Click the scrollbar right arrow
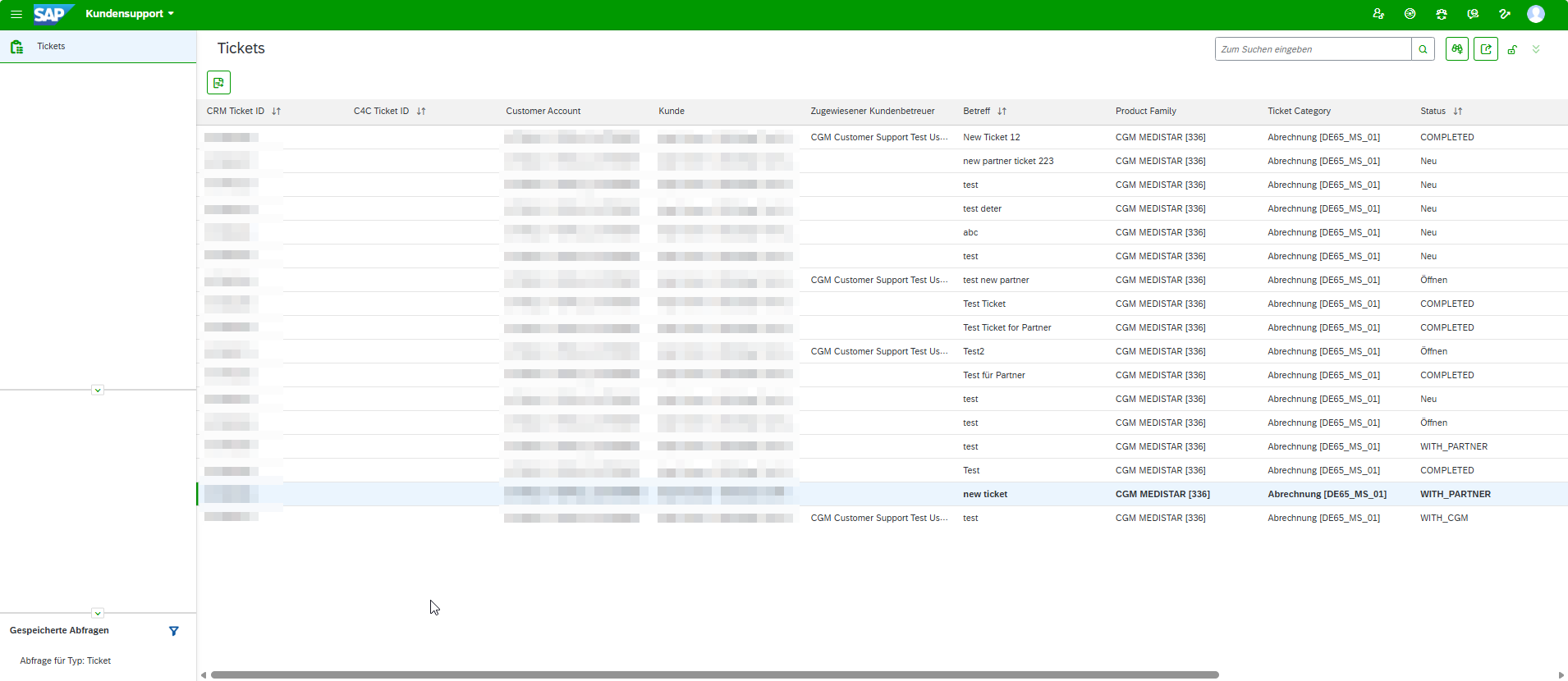Viewport: 1568px width, 681px height. tap(1561, 675)
